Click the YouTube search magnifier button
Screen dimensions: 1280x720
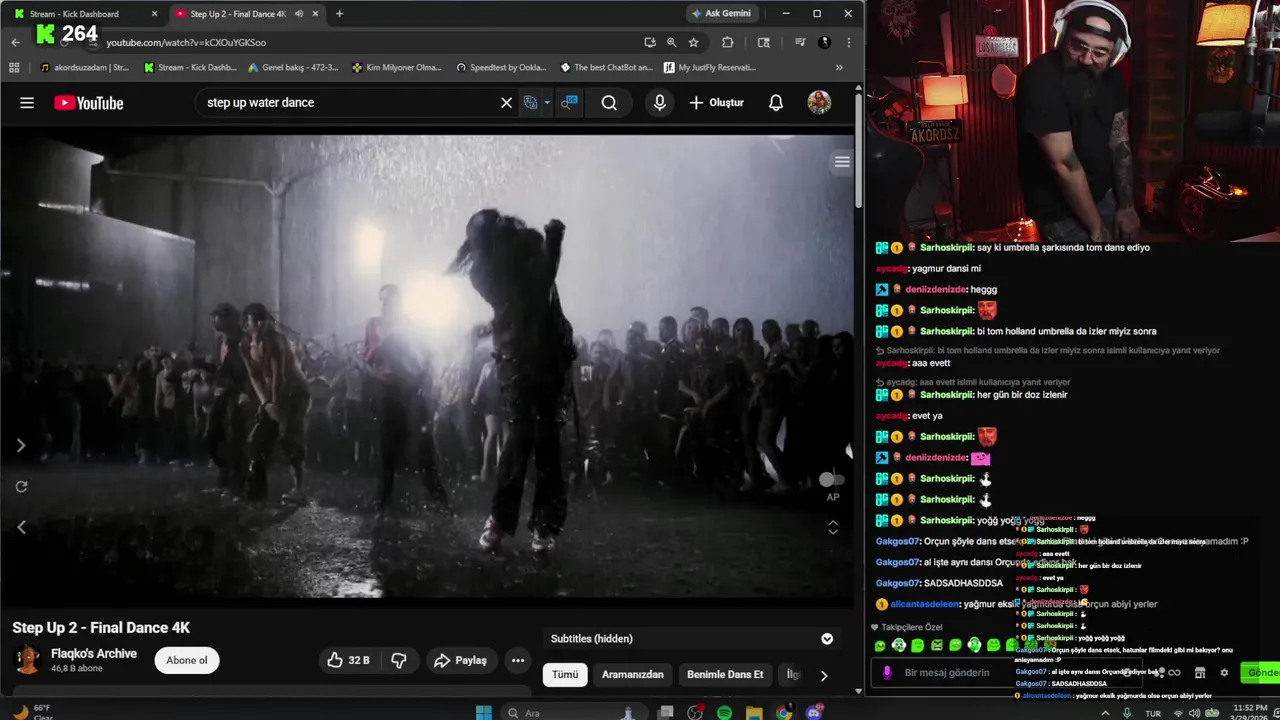(609, 103)
